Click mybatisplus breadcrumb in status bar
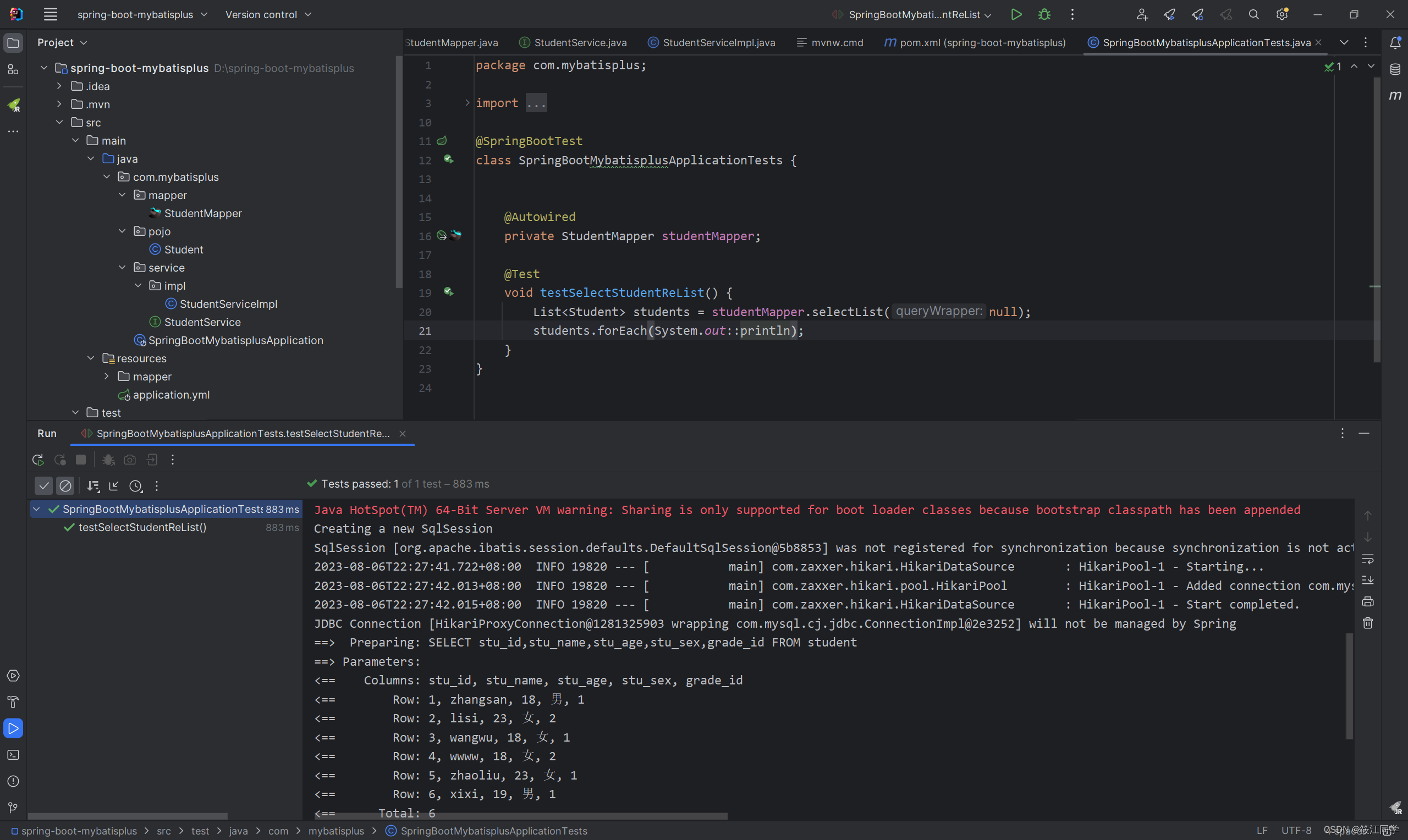 coord(336,830)
